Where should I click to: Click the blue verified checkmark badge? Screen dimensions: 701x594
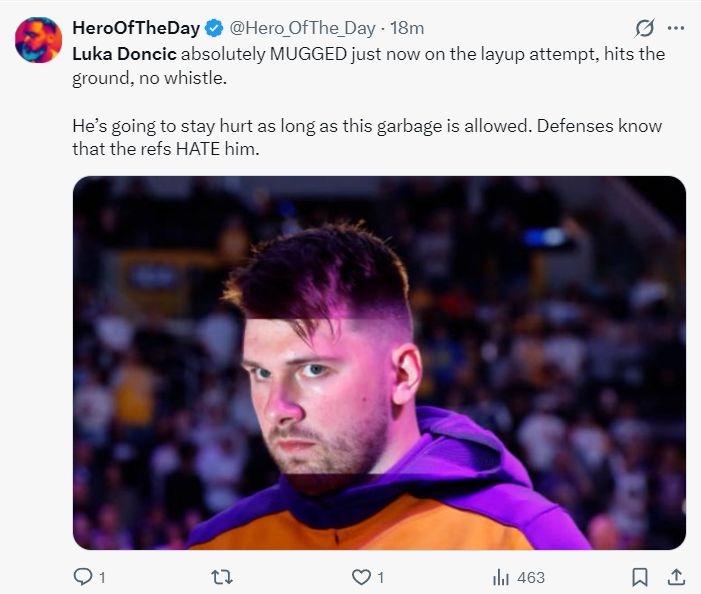[x=213, y=28]
